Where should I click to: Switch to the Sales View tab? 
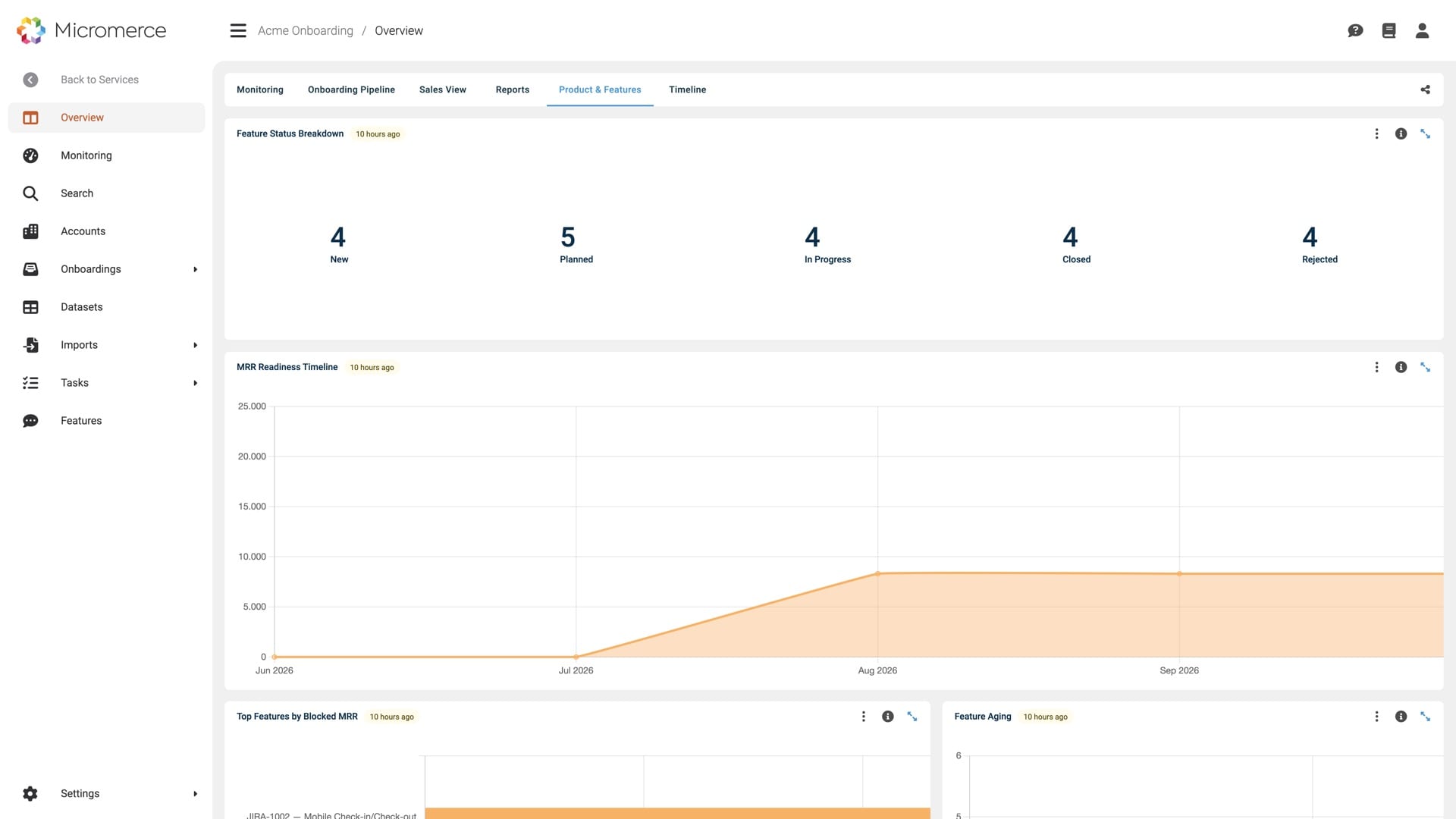[443, 89]
